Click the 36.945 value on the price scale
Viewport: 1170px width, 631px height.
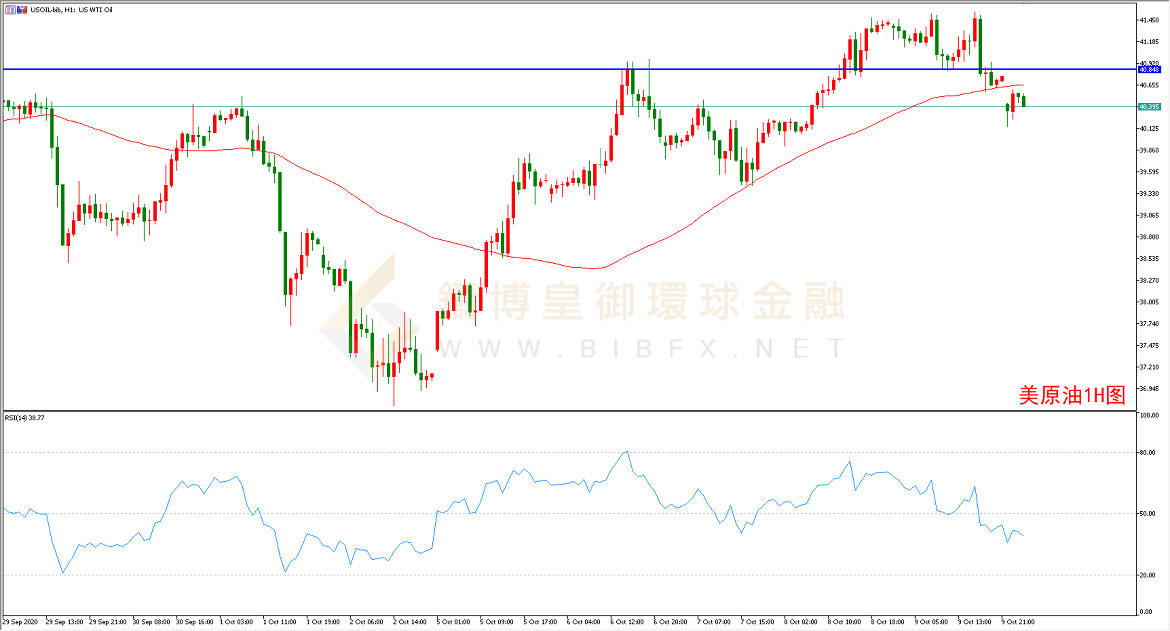coord(1148,388)
